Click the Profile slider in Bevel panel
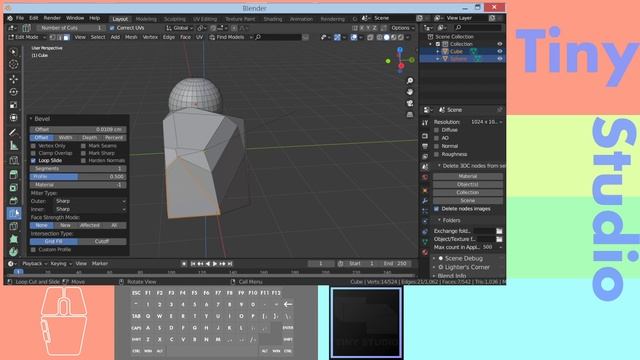This screenshot has height=360, width=640. (x=78, y=177)
